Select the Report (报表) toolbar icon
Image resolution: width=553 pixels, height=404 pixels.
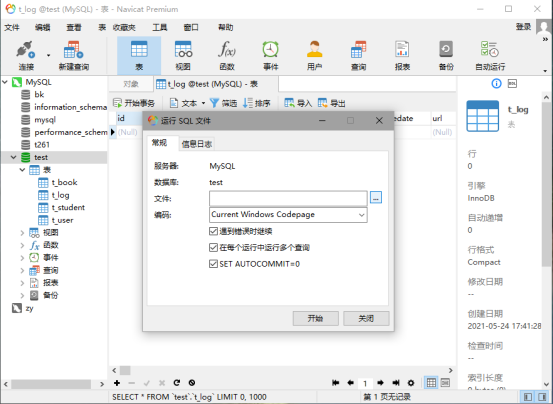coord(402,56)
